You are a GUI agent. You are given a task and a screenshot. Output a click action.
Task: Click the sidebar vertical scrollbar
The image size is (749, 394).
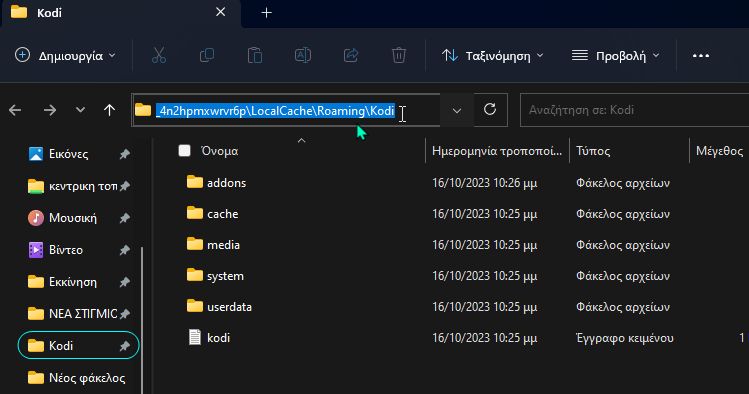[142, 320]
